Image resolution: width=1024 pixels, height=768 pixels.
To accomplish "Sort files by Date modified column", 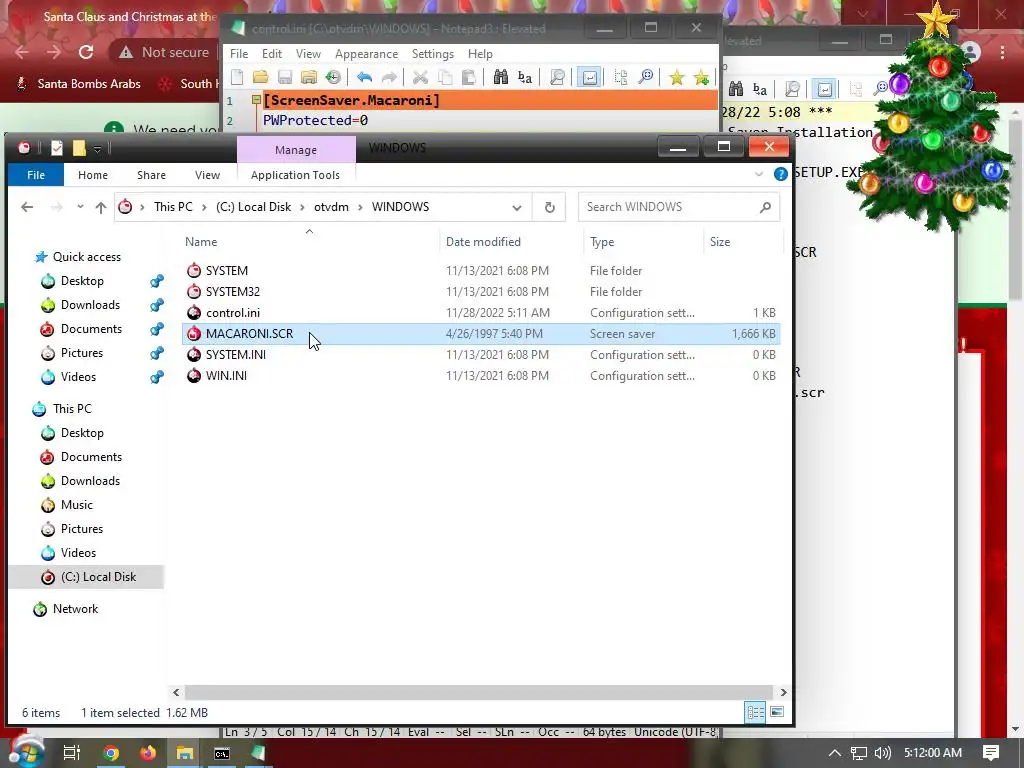I will tap(511, 242).
